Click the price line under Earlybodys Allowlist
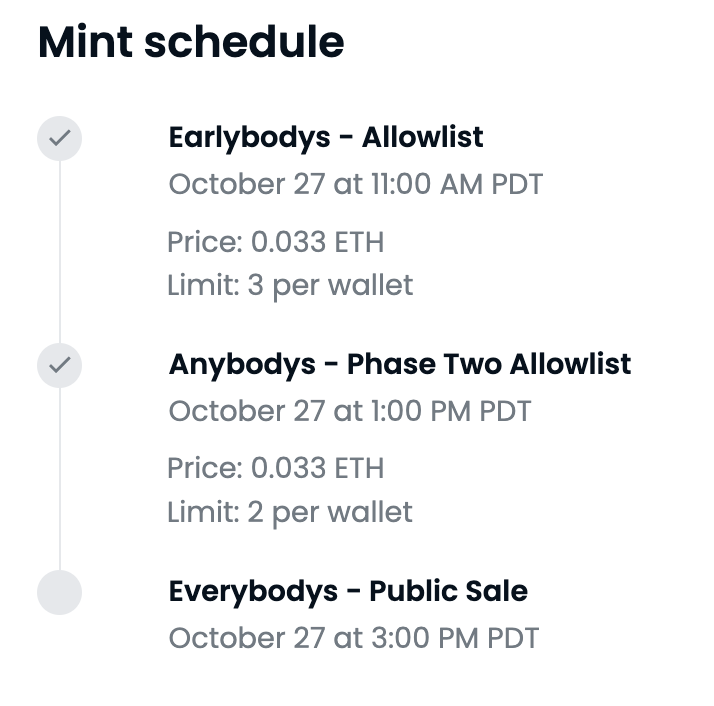Screen dimensions: 714x706 [x=275, y=242]
